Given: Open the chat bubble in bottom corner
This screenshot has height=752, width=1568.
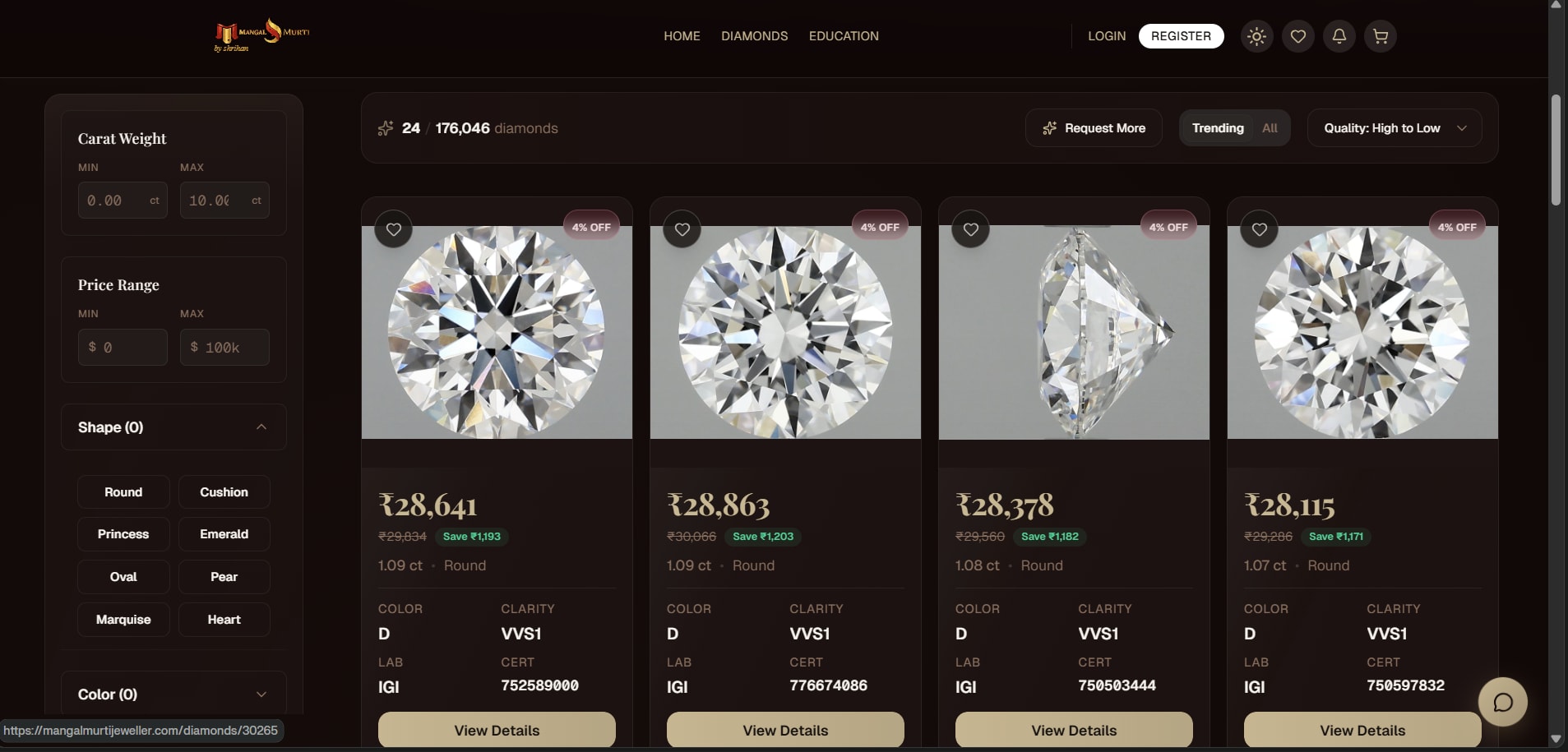Looking at the screenshot, I should click(1502, 702).
